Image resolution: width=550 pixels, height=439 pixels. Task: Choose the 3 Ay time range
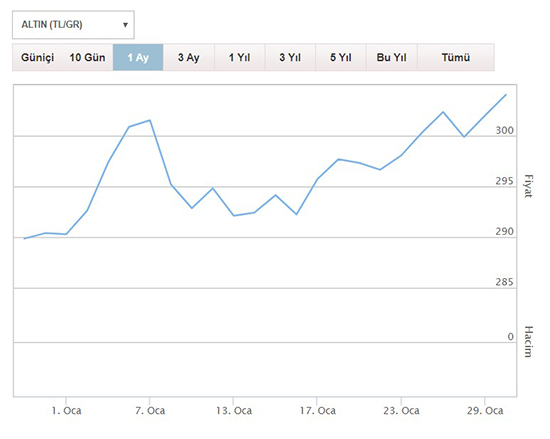189,58
